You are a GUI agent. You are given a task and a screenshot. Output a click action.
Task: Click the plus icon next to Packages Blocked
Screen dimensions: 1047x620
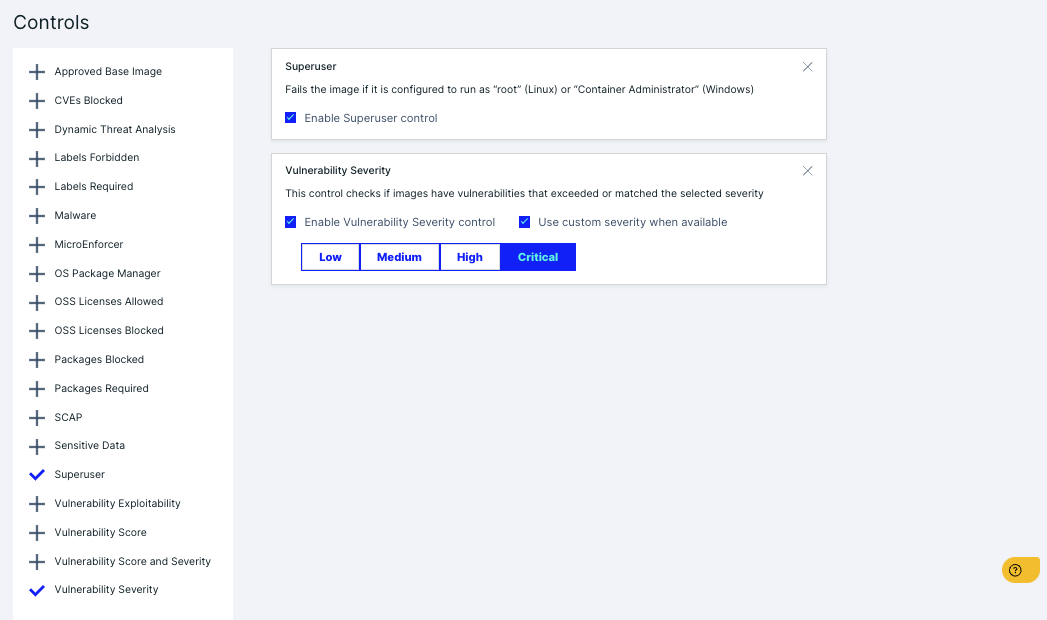pyautogui.click(x=37, y=359)
